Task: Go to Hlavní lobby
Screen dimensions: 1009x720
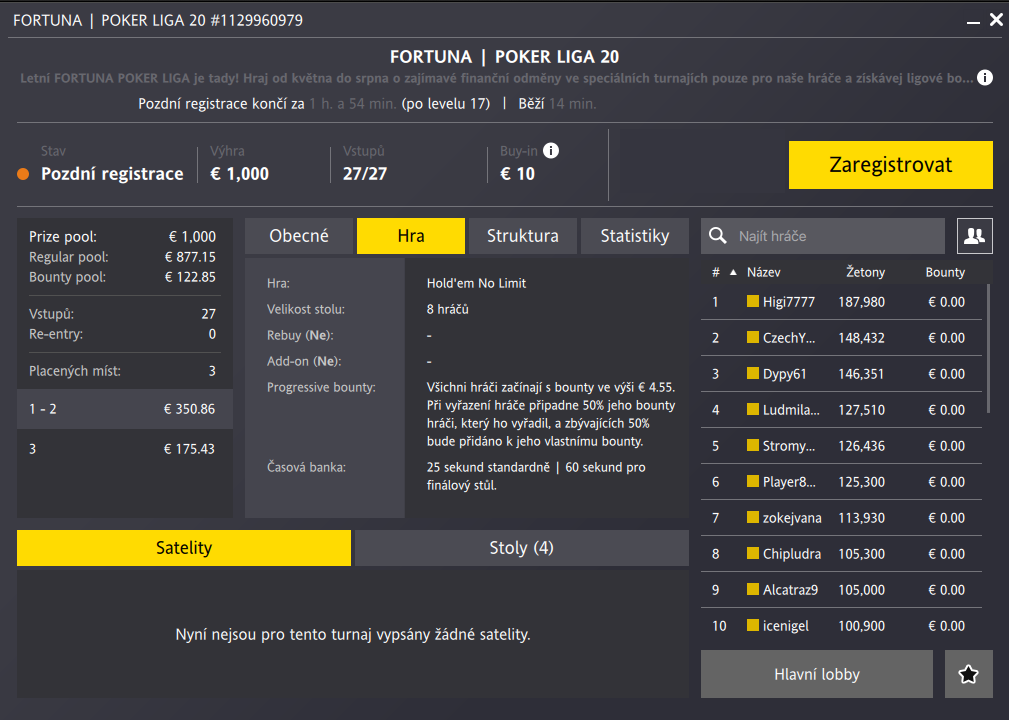Action: pos(816,674)
